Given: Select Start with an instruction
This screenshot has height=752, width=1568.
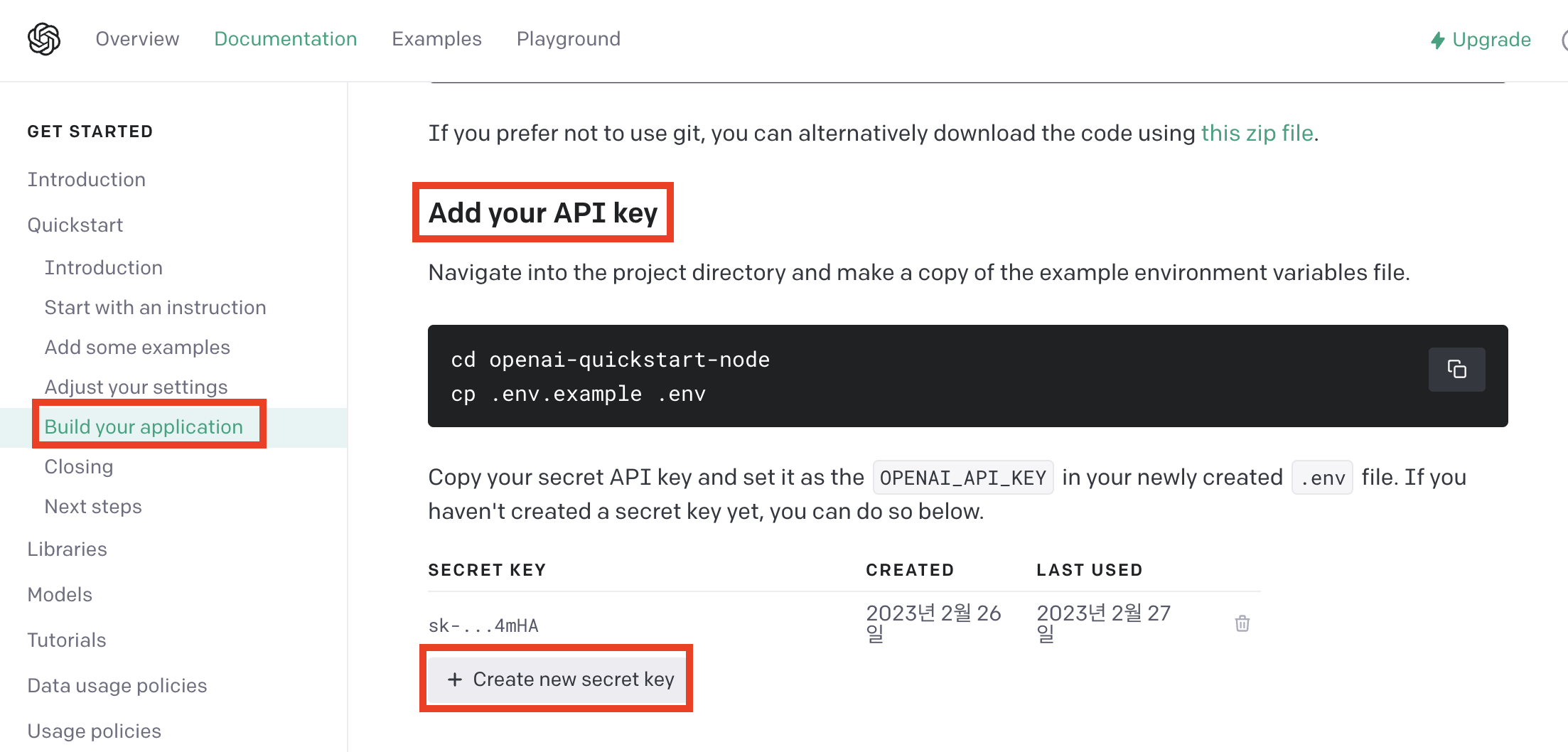Looking at the screenshot, I should 155,307.
